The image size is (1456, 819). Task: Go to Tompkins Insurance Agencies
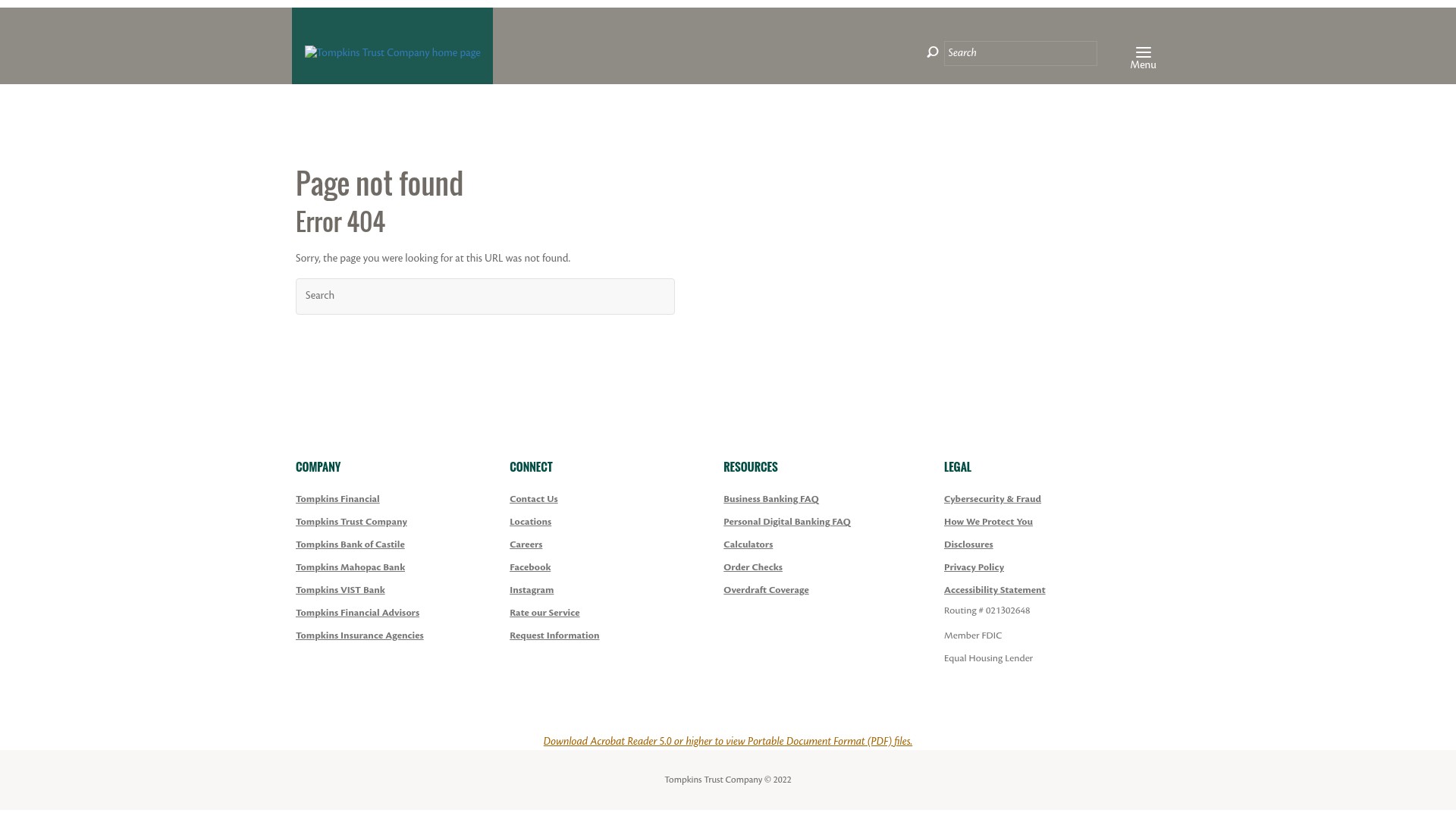coord(359,635)
